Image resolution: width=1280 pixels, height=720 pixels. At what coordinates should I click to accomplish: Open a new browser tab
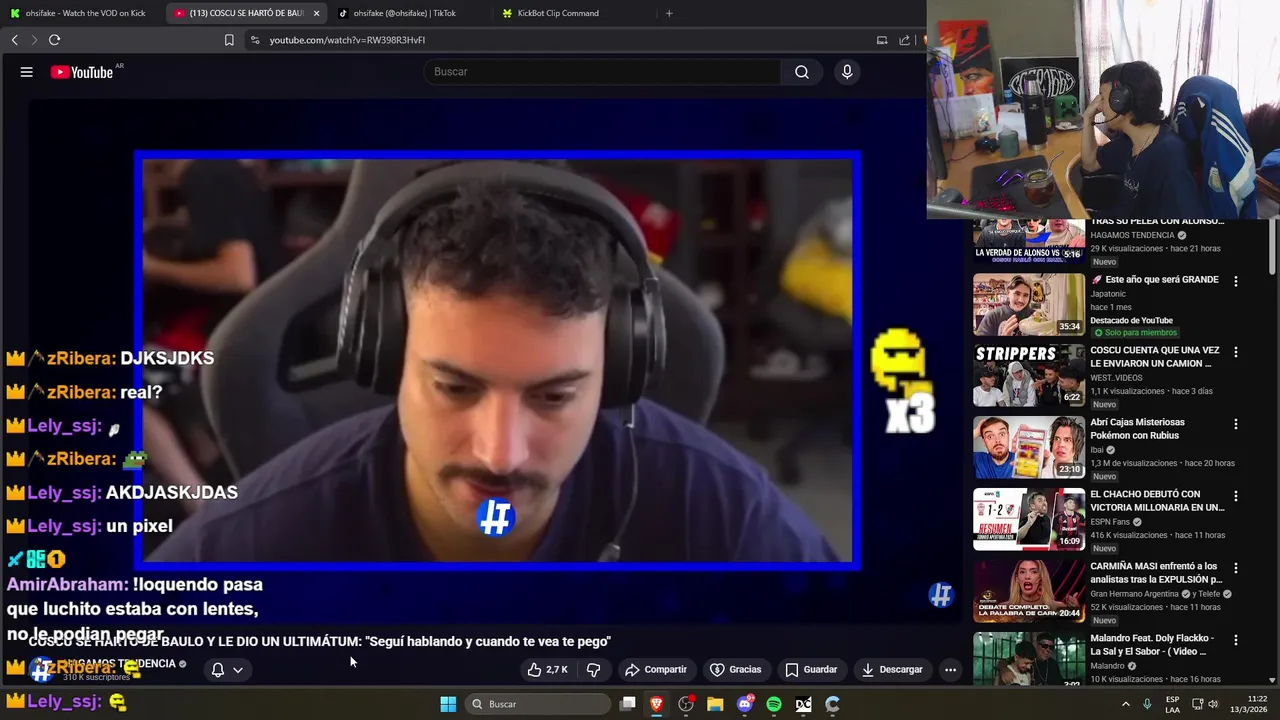tap(669, 13)
